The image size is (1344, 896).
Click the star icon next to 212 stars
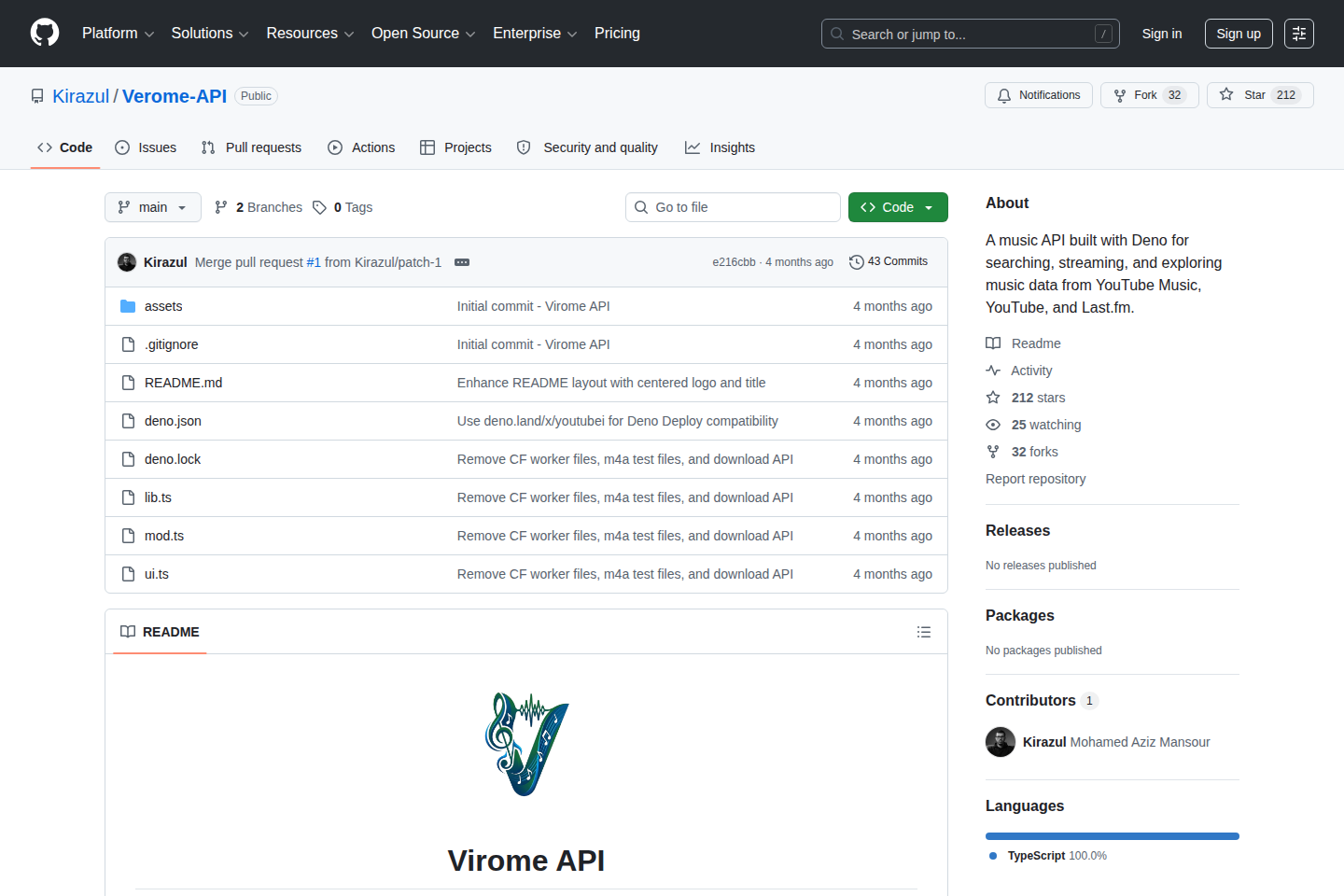coord(993,398)
